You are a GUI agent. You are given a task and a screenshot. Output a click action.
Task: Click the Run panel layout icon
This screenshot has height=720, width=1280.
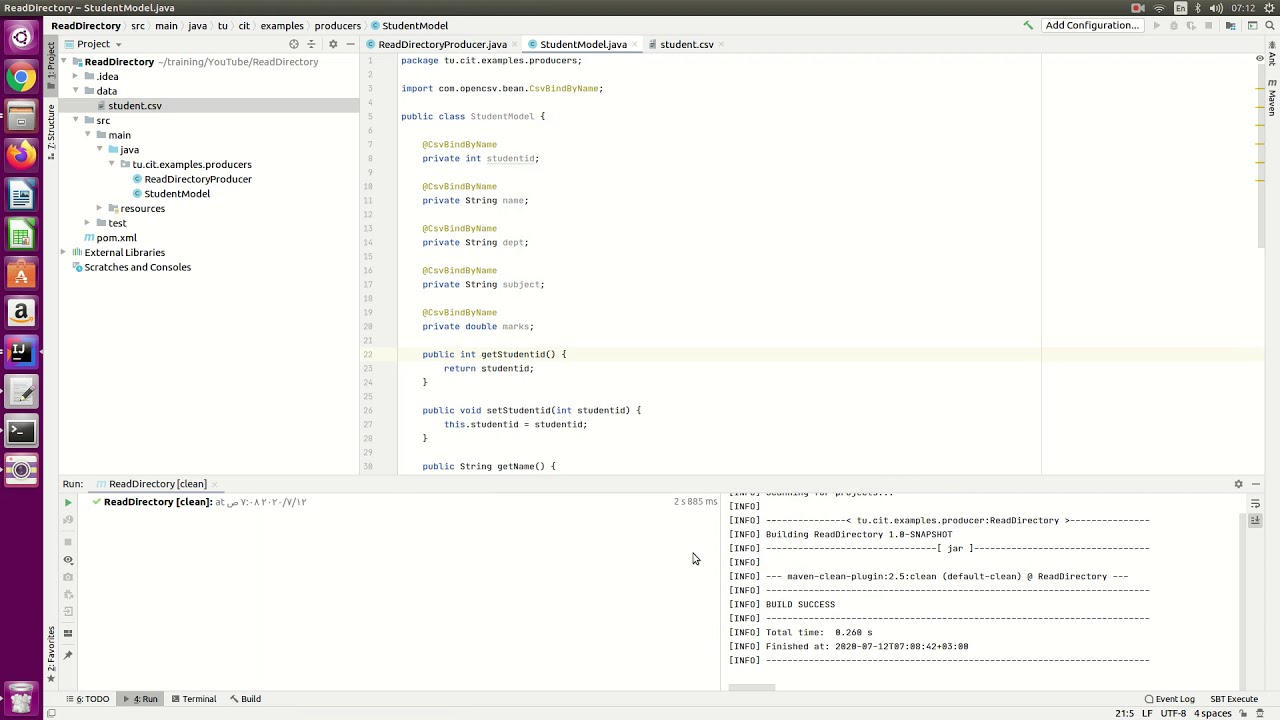pyautogui.click(x=68, y=633)
